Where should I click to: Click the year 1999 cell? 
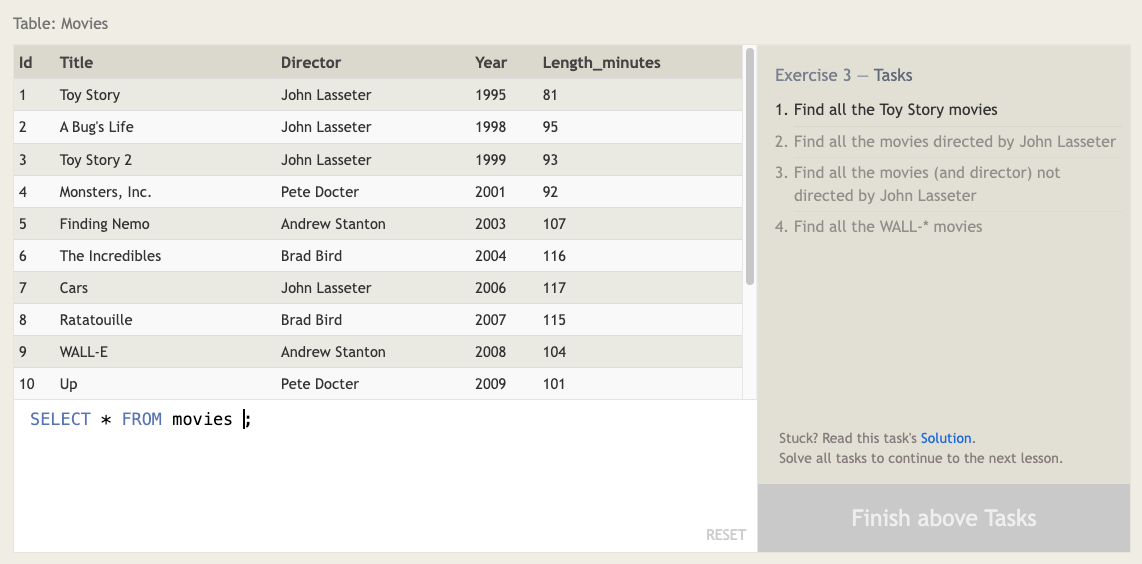[x=490, y=160]
